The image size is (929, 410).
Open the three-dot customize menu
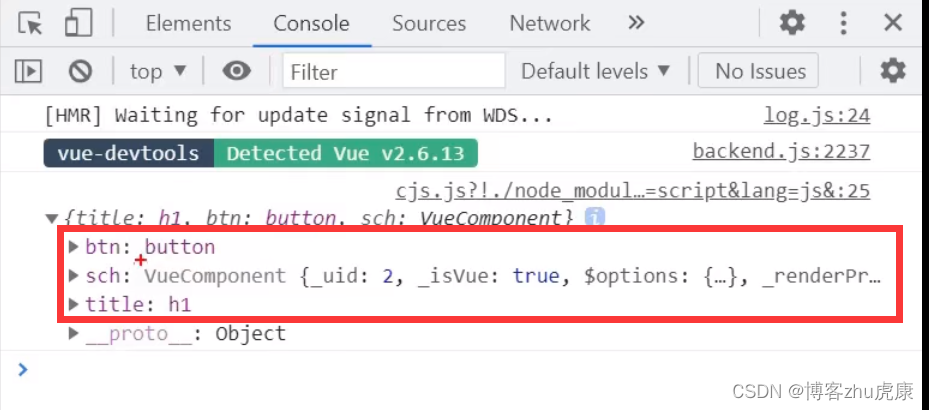[x=843, y=23]
